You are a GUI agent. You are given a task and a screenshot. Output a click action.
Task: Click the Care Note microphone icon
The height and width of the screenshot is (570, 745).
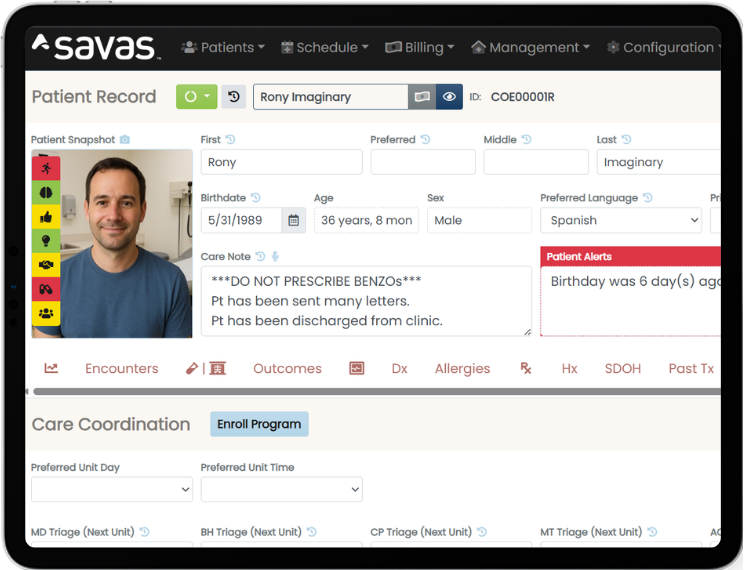tap(275, 256)
